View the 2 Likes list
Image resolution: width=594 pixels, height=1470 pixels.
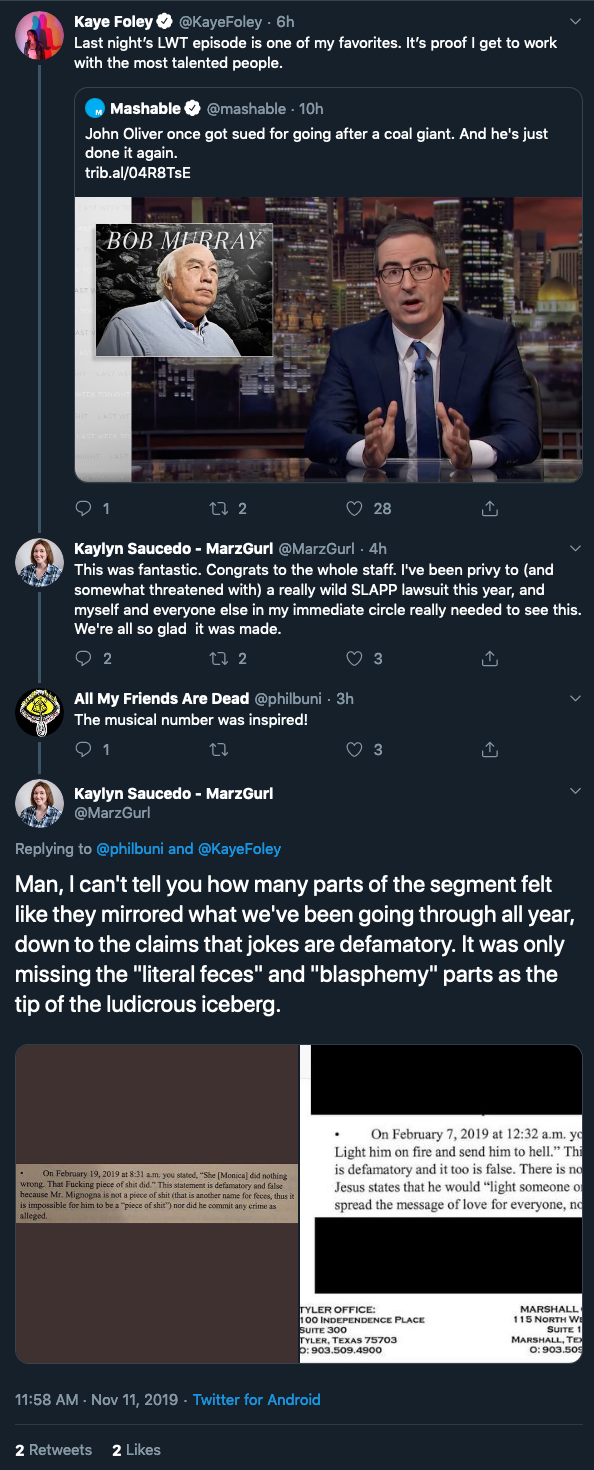tap(136, 1449)
